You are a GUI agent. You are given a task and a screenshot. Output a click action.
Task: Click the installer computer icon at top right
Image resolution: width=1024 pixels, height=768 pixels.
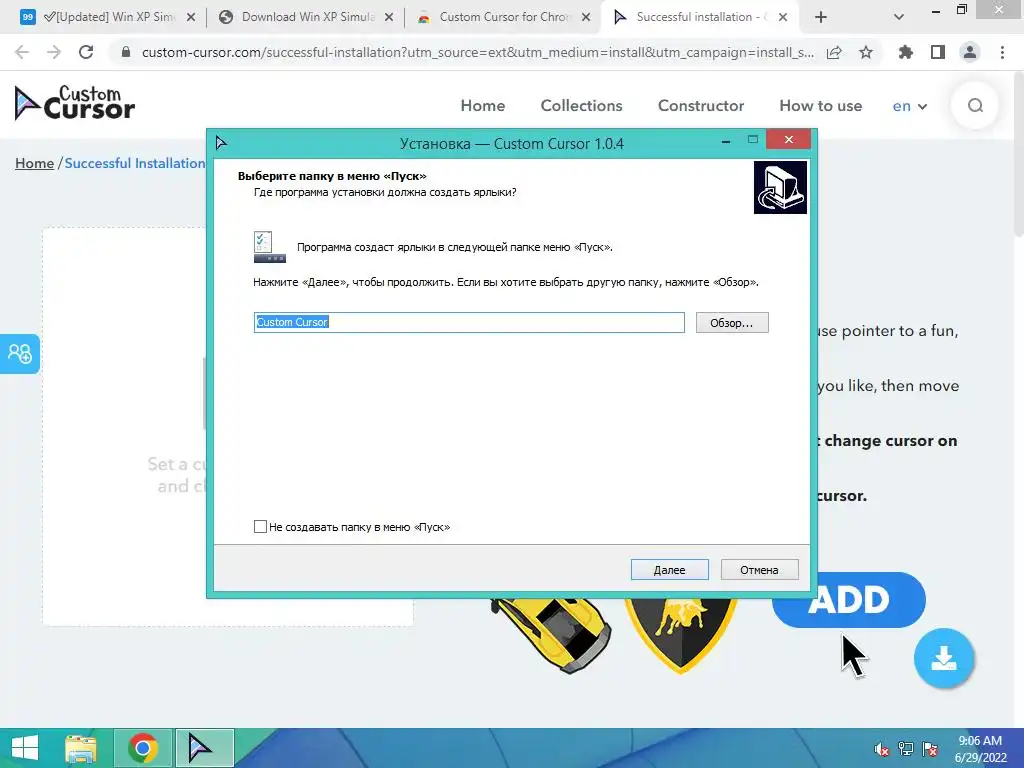[x=780, y=187]
